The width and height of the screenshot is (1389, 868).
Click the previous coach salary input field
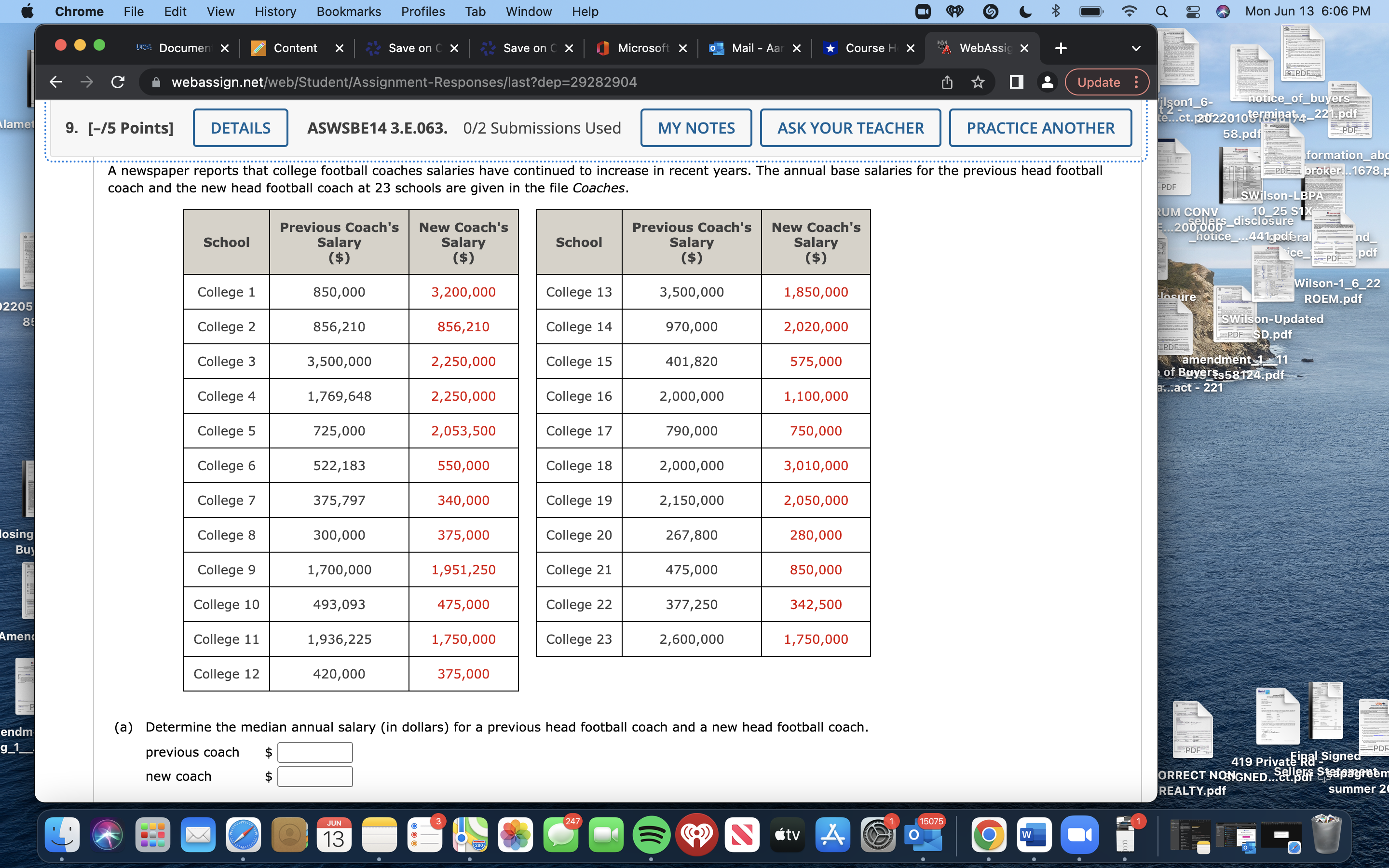[314, 752]
